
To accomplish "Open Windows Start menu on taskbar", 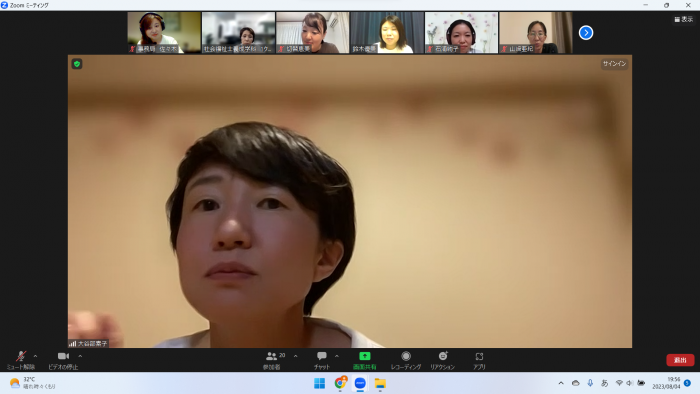I will pos(320,383).
